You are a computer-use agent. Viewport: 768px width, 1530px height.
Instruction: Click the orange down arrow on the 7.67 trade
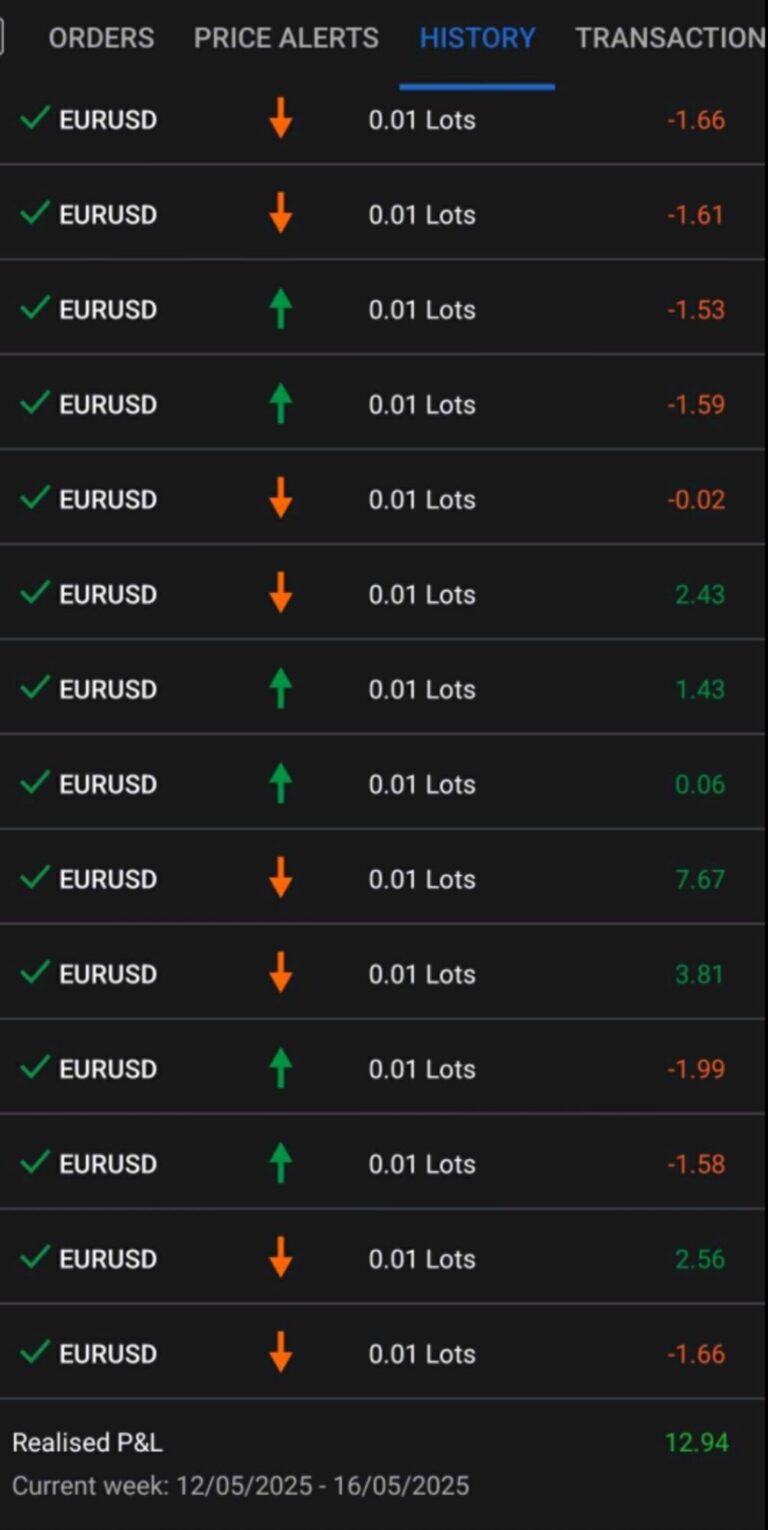coord(281,879)
